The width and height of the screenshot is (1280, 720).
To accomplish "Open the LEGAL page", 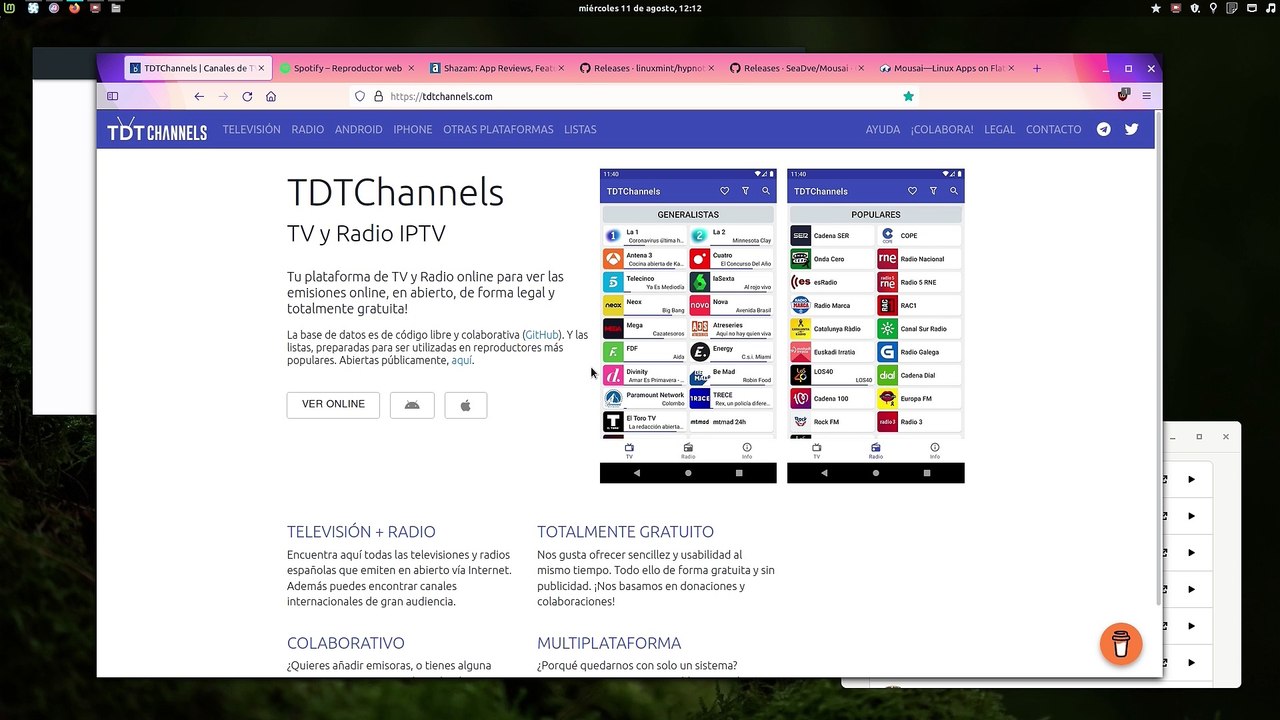I will click(x=999, y=129).
